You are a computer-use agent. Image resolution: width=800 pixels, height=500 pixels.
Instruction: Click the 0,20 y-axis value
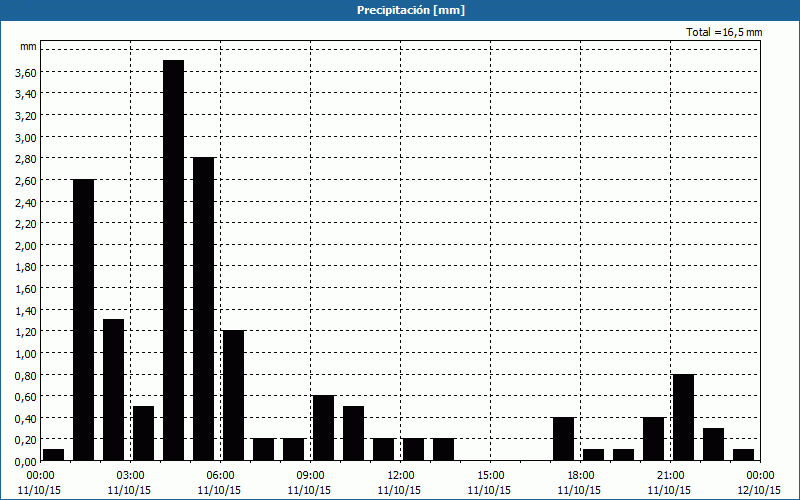[x=26, y=441]
